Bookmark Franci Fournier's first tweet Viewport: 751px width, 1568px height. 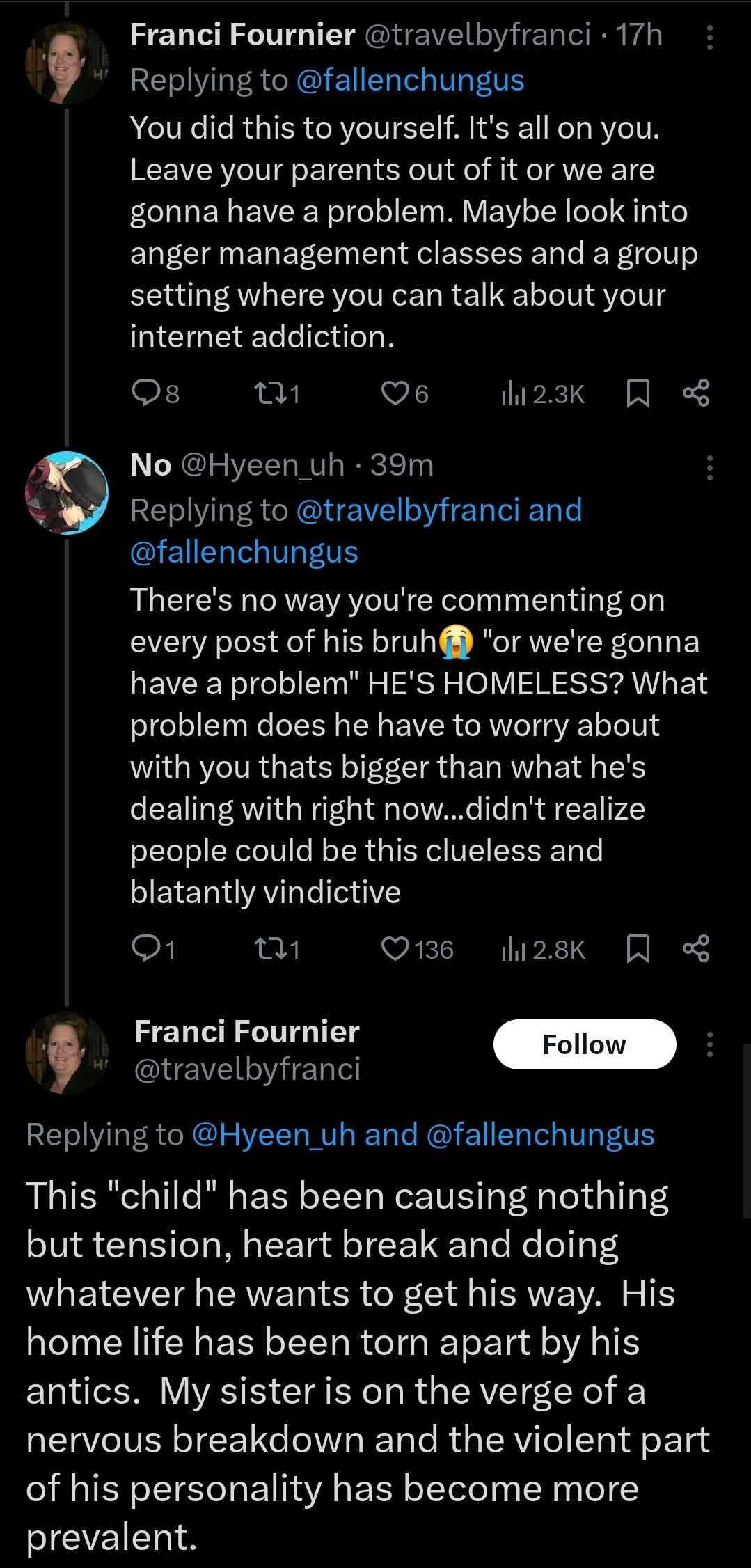pos(638,393)
